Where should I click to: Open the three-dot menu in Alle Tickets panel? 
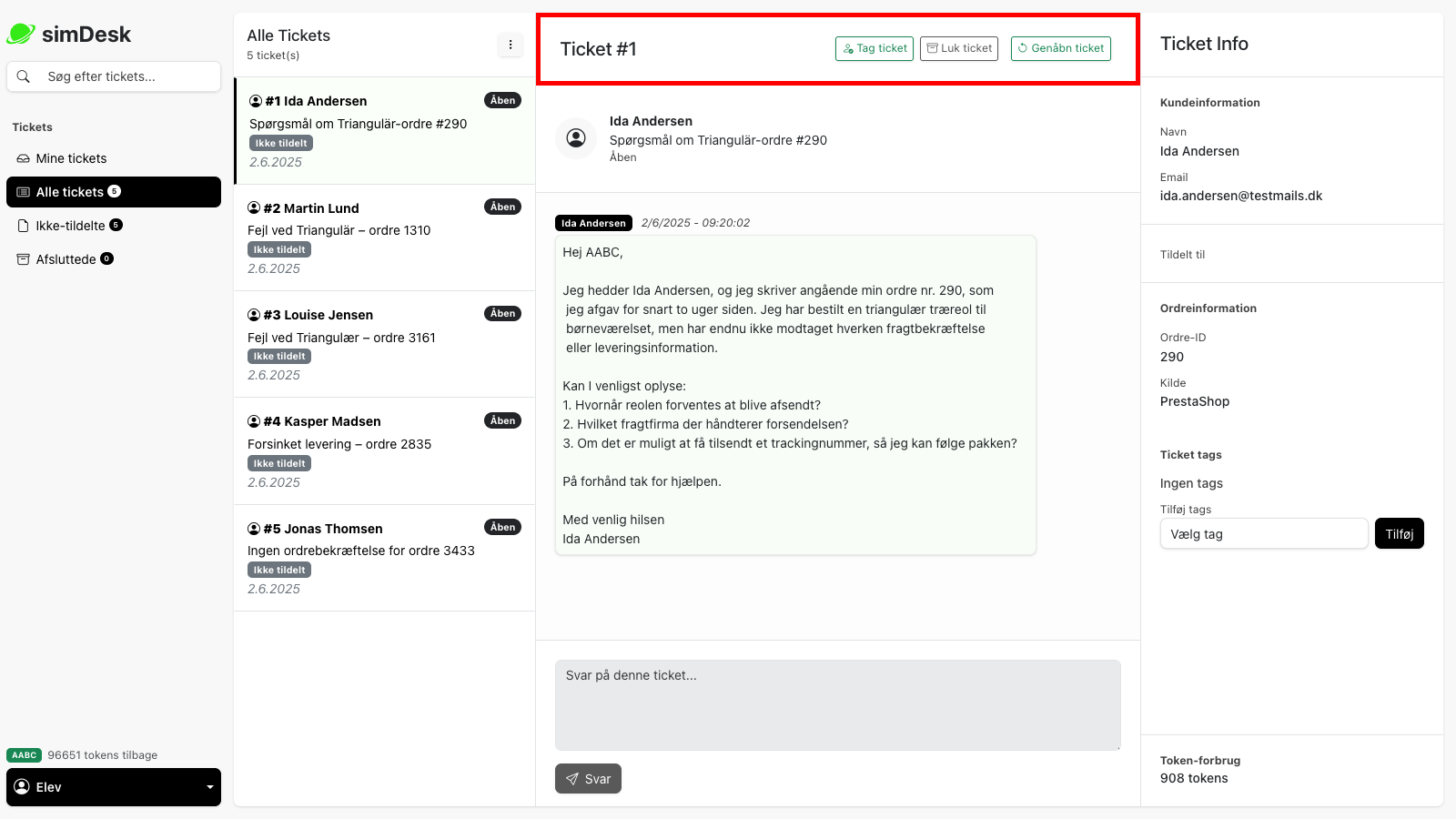pos(511,44)
